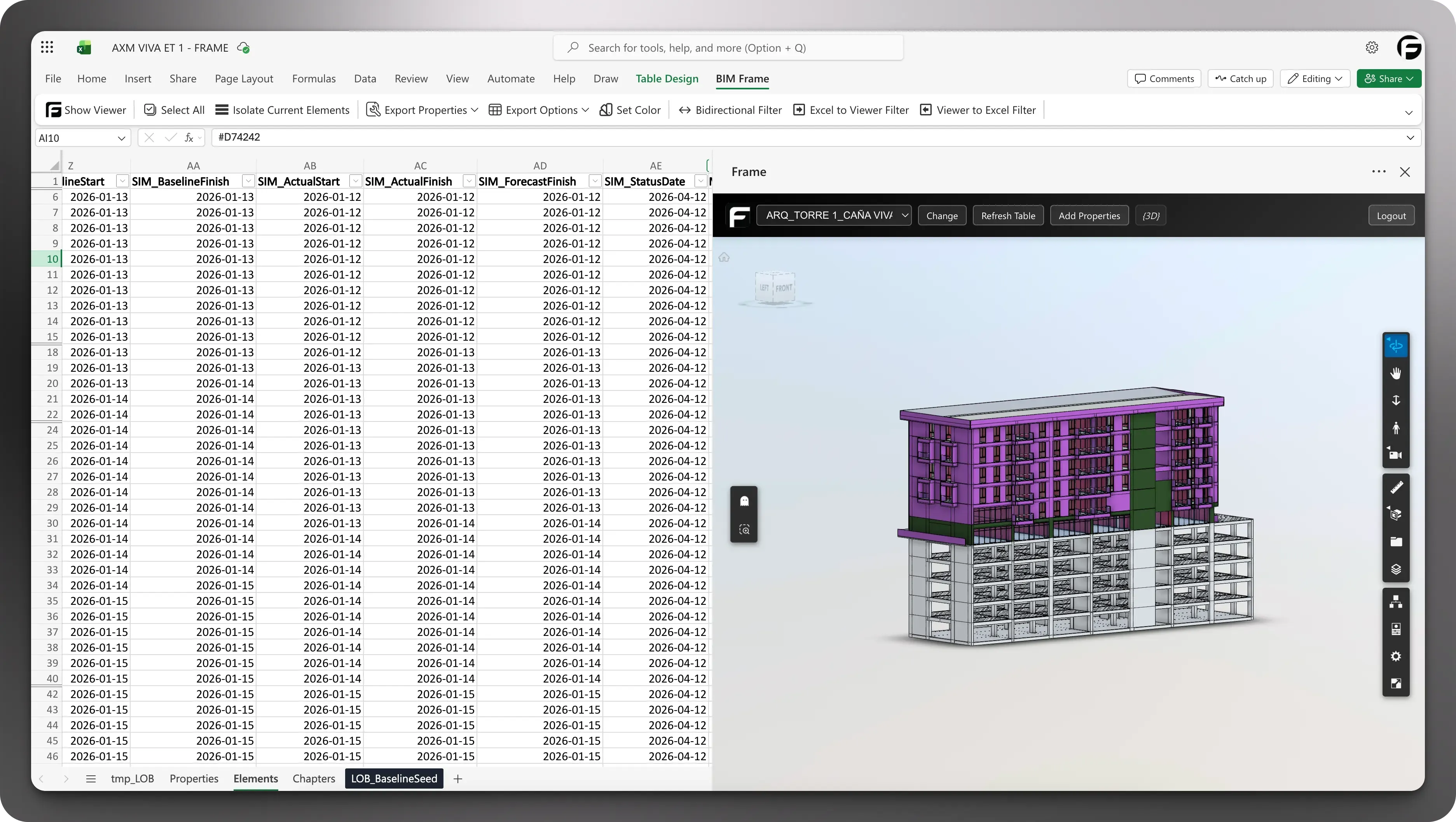Click the search tools and help box
Screen dimensions: 1456x822
[728, 48]
